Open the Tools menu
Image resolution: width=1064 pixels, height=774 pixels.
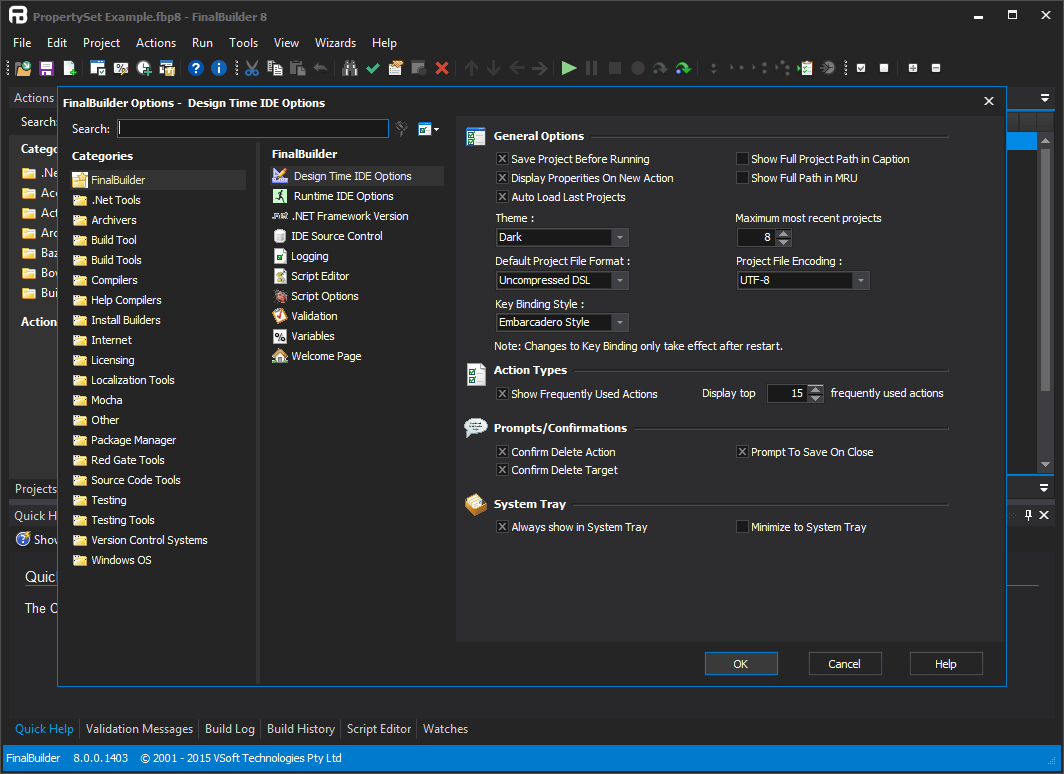click(x=243, y=43)
